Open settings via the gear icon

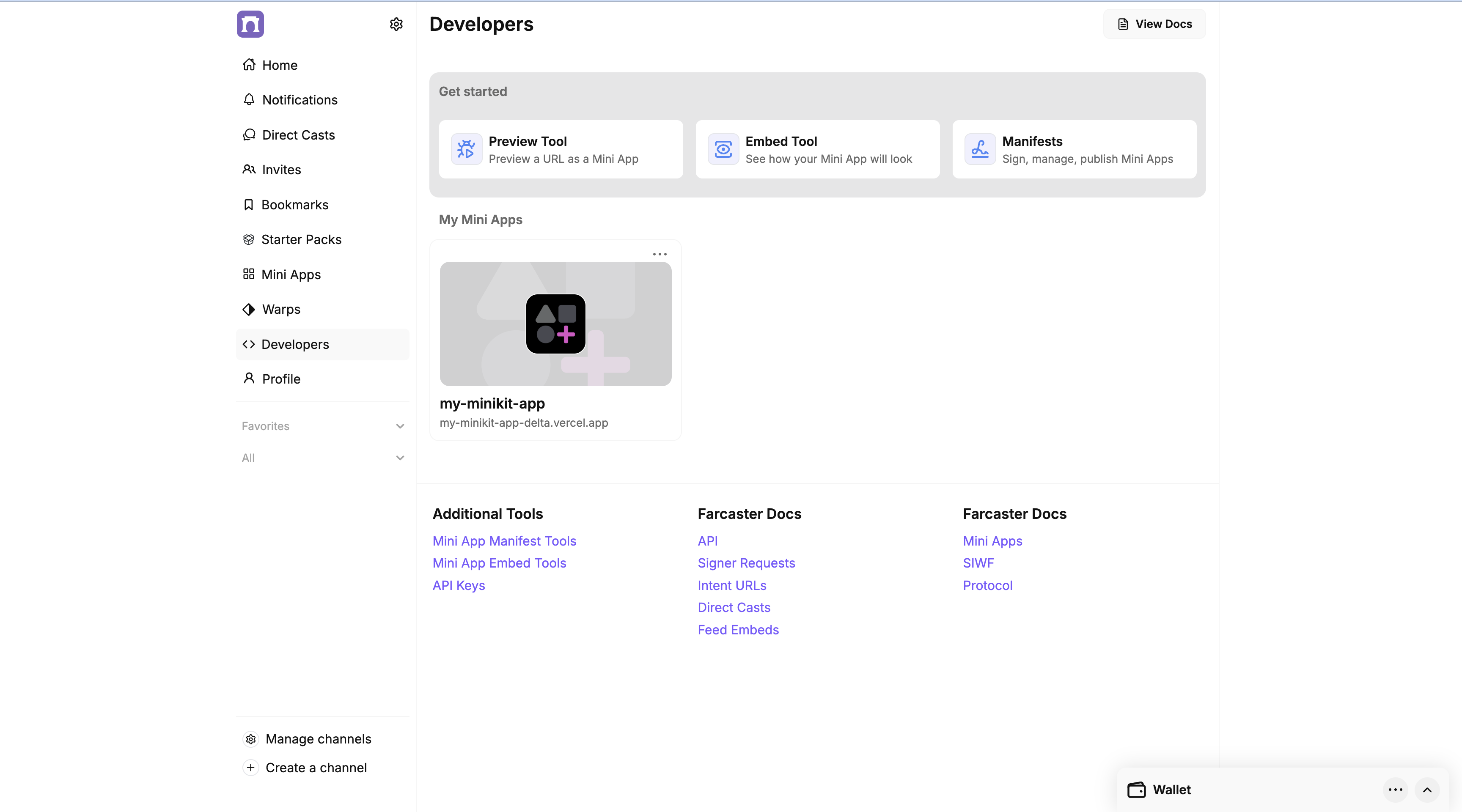pyautogui.click(x=396, y=24)
